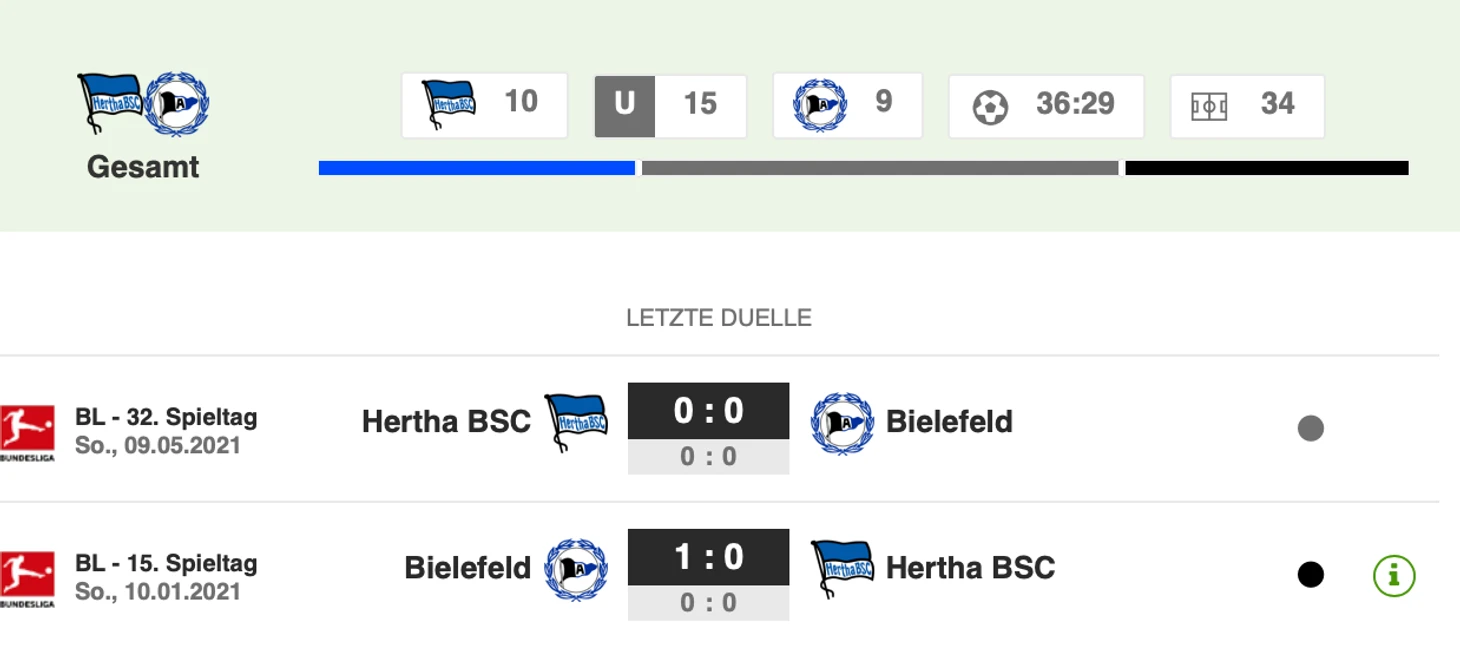Click Hertha BSC home team link on 09.05.2021

coord(446,421)
